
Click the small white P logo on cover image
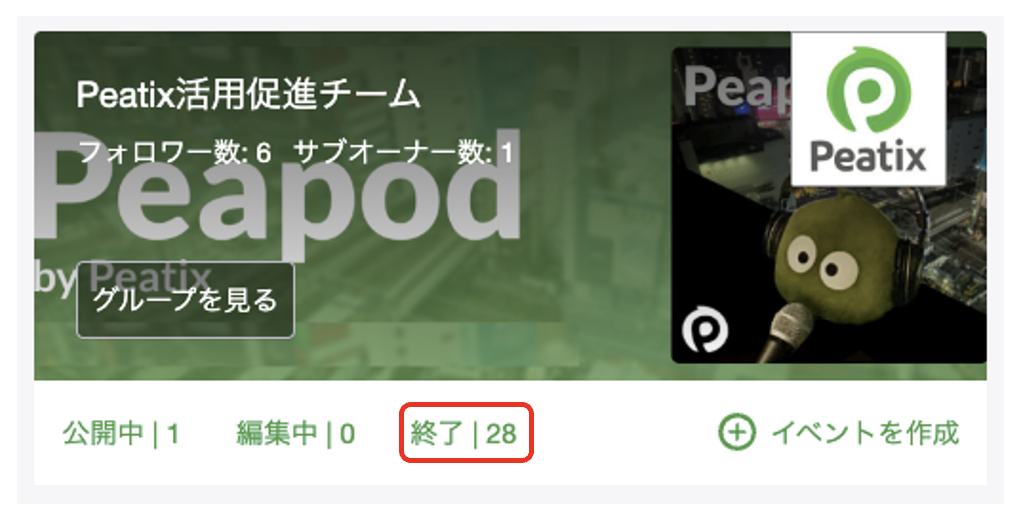pos(705,329)
